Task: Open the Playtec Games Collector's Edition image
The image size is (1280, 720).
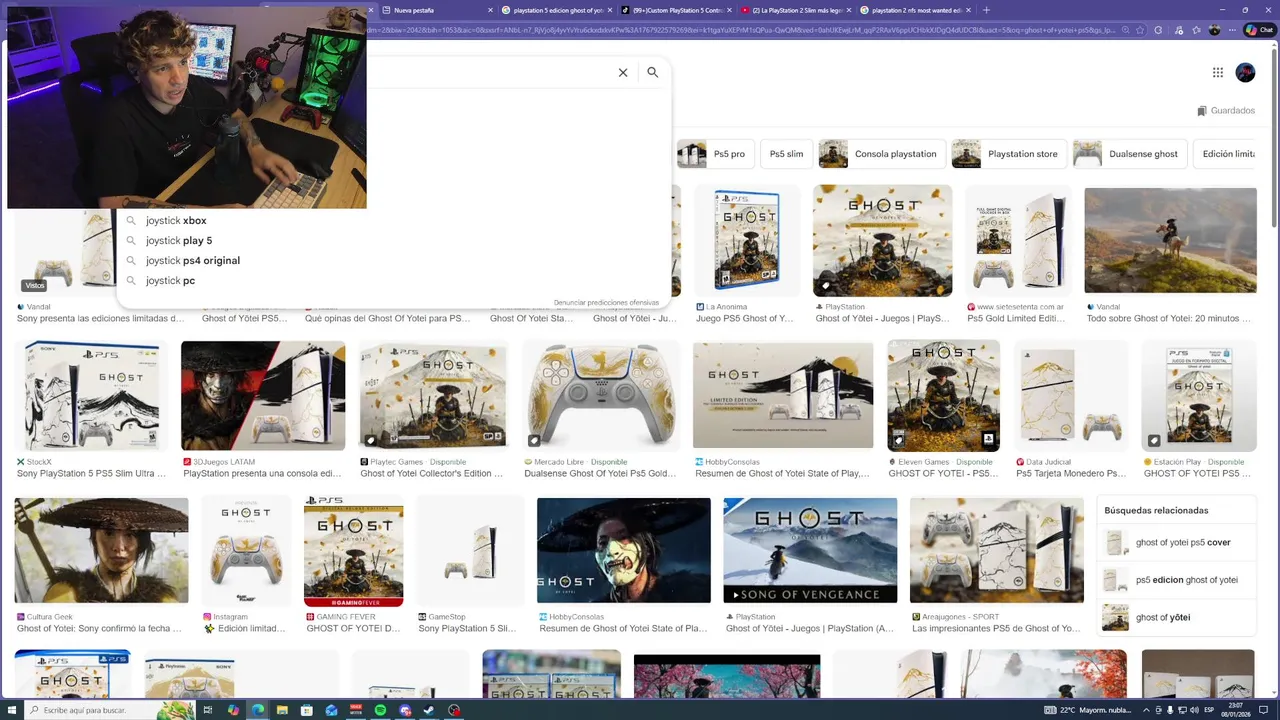Action: click(434, 396)
